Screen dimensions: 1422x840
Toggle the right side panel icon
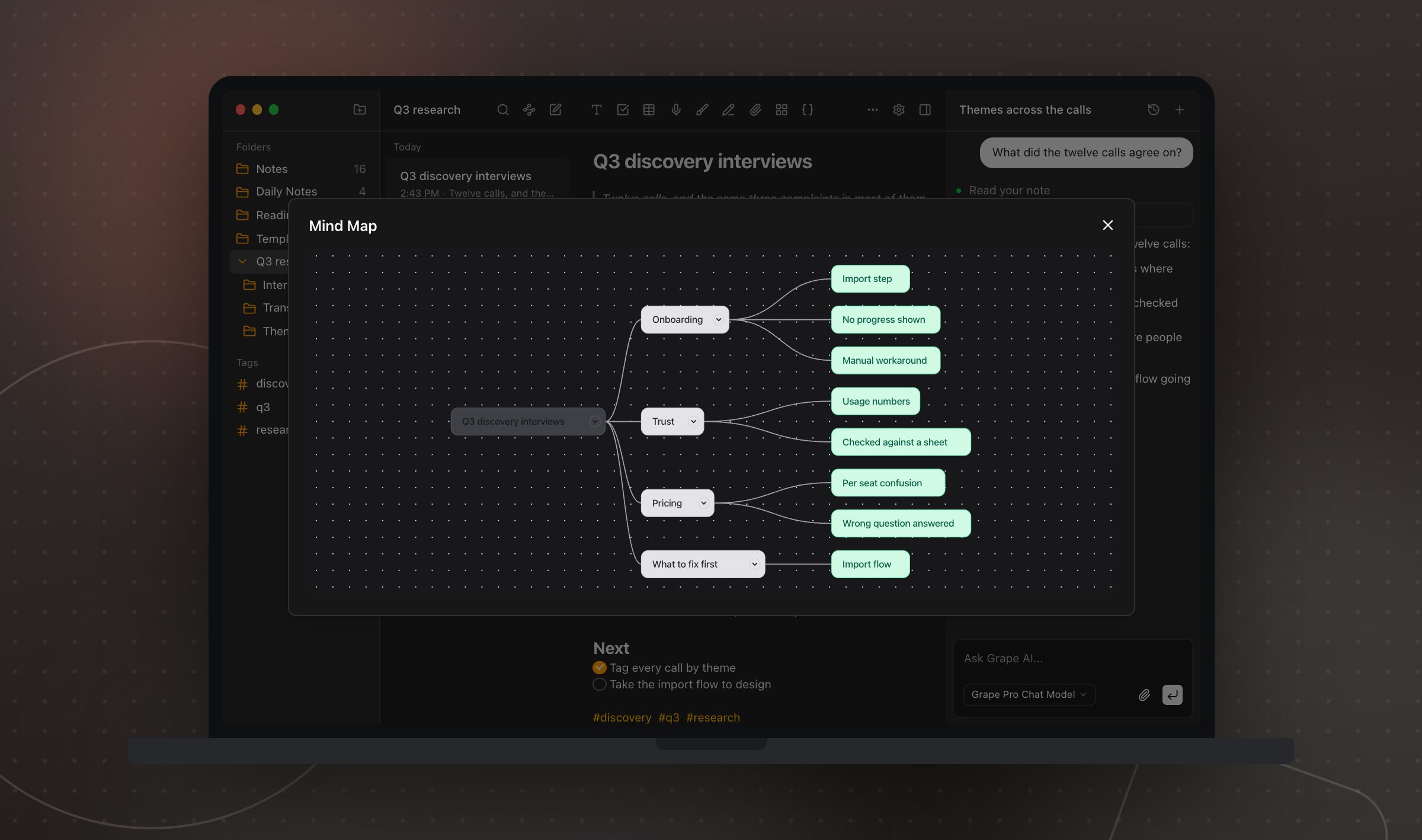coord(925,110)
